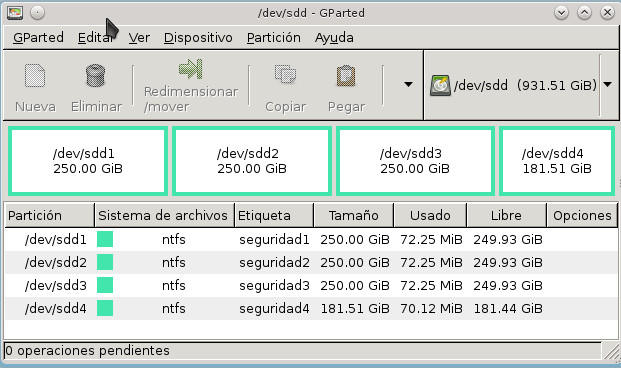The height and width of the screenshot is (368, 621).
Task: Click the hard disk icon beside /dev/sdd
Action: 440,85
